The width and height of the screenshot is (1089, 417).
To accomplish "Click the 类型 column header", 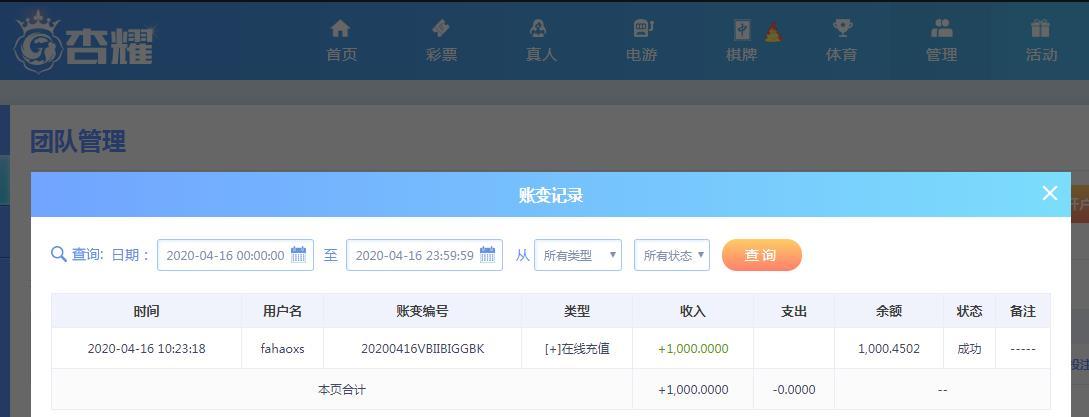I will tap(577, 311).
